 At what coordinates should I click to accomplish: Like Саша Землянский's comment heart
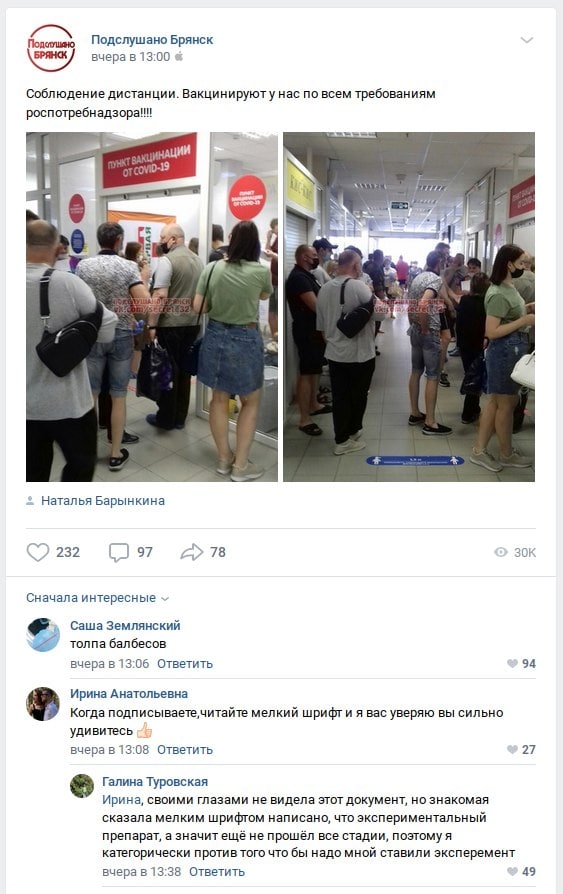pyautogui.click(x=512, y=664)
